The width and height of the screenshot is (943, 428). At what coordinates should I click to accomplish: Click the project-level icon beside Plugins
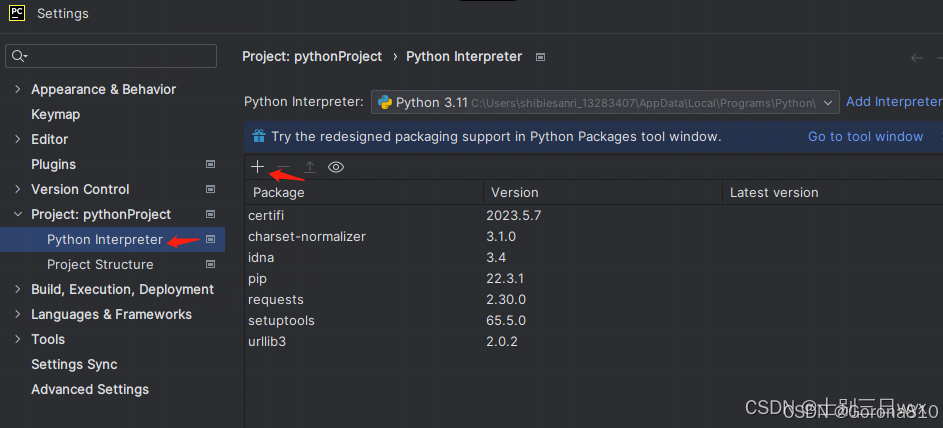click(x=210, y=164)
